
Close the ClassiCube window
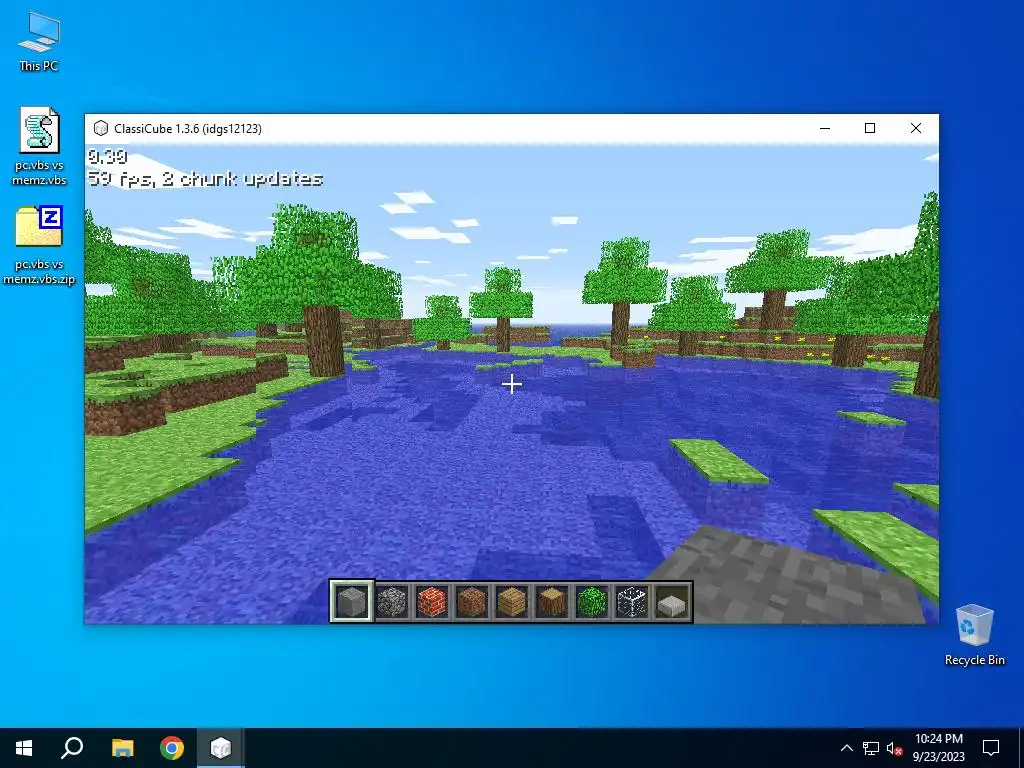916,128
